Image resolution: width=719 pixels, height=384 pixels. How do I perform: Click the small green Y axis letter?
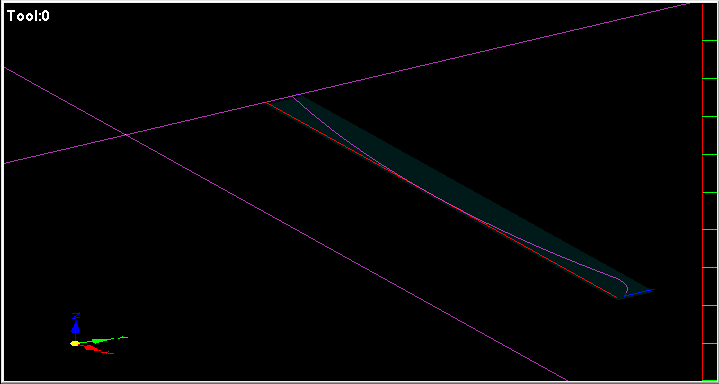coord(123,338)
